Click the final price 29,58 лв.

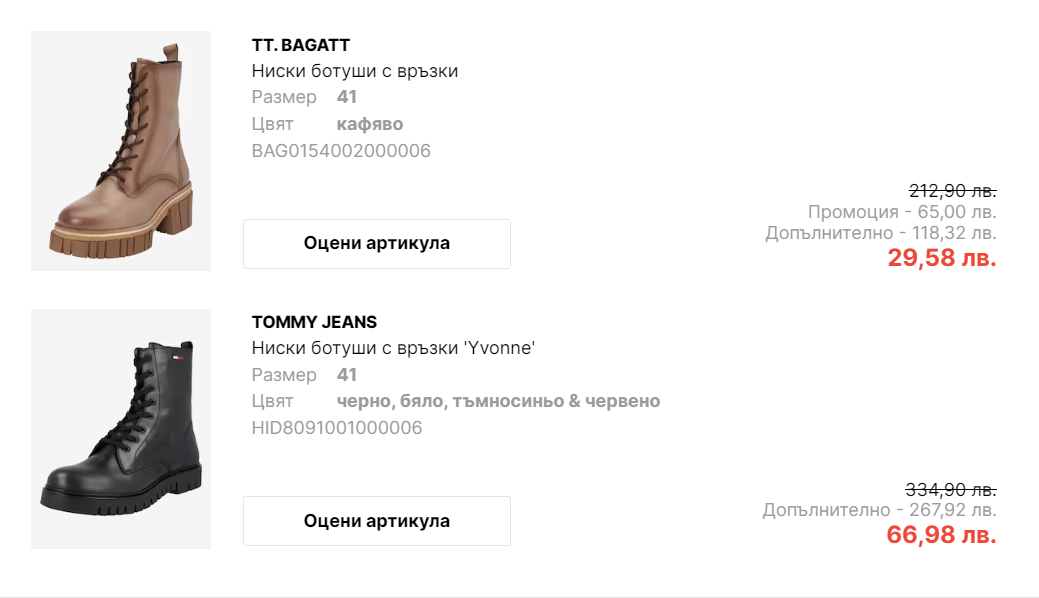(x=942, y=258)
